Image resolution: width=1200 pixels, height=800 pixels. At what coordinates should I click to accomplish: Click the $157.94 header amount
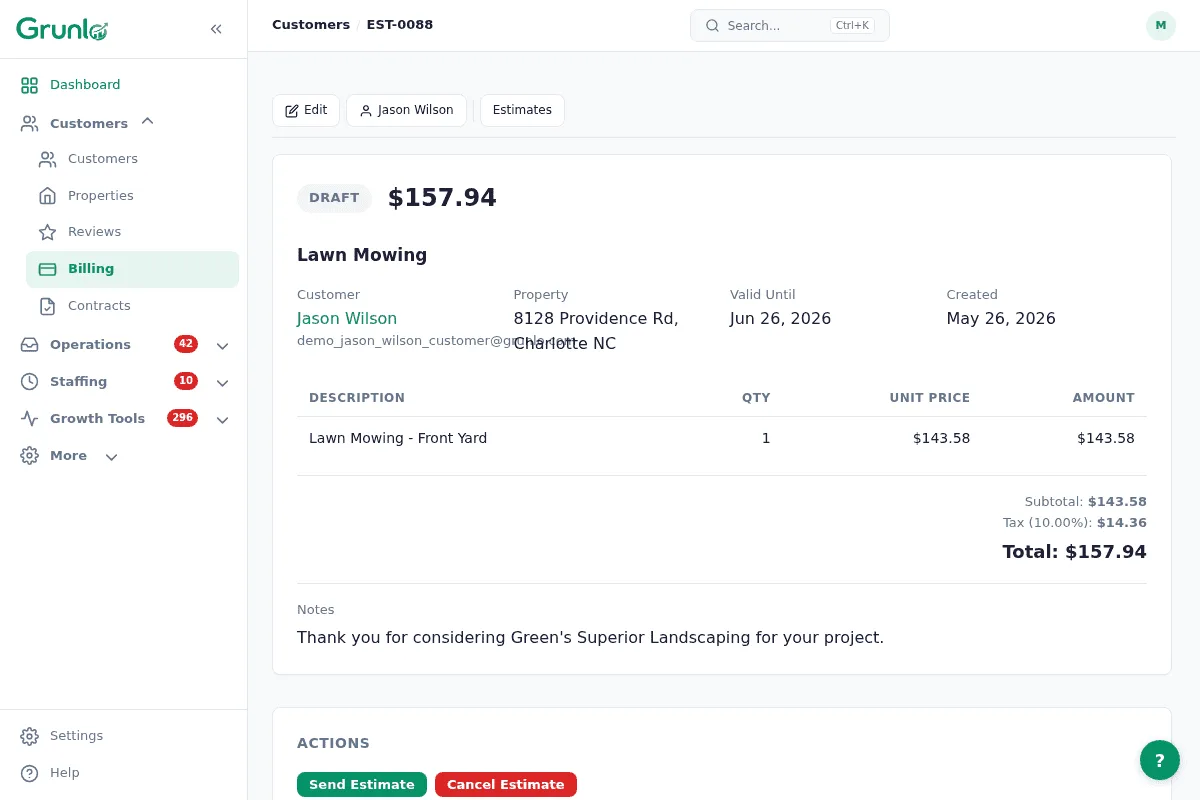(442, 198)
